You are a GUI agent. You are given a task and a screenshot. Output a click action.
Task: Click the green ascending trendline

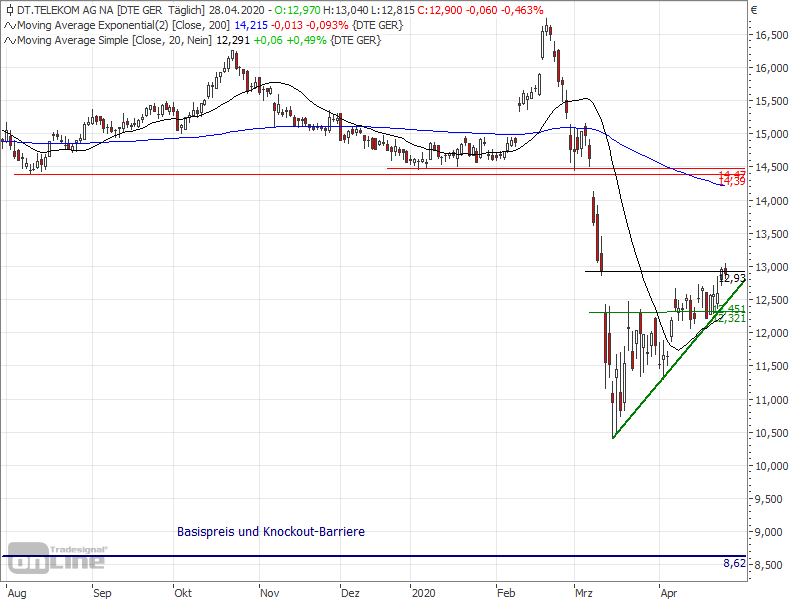point(679,359)
